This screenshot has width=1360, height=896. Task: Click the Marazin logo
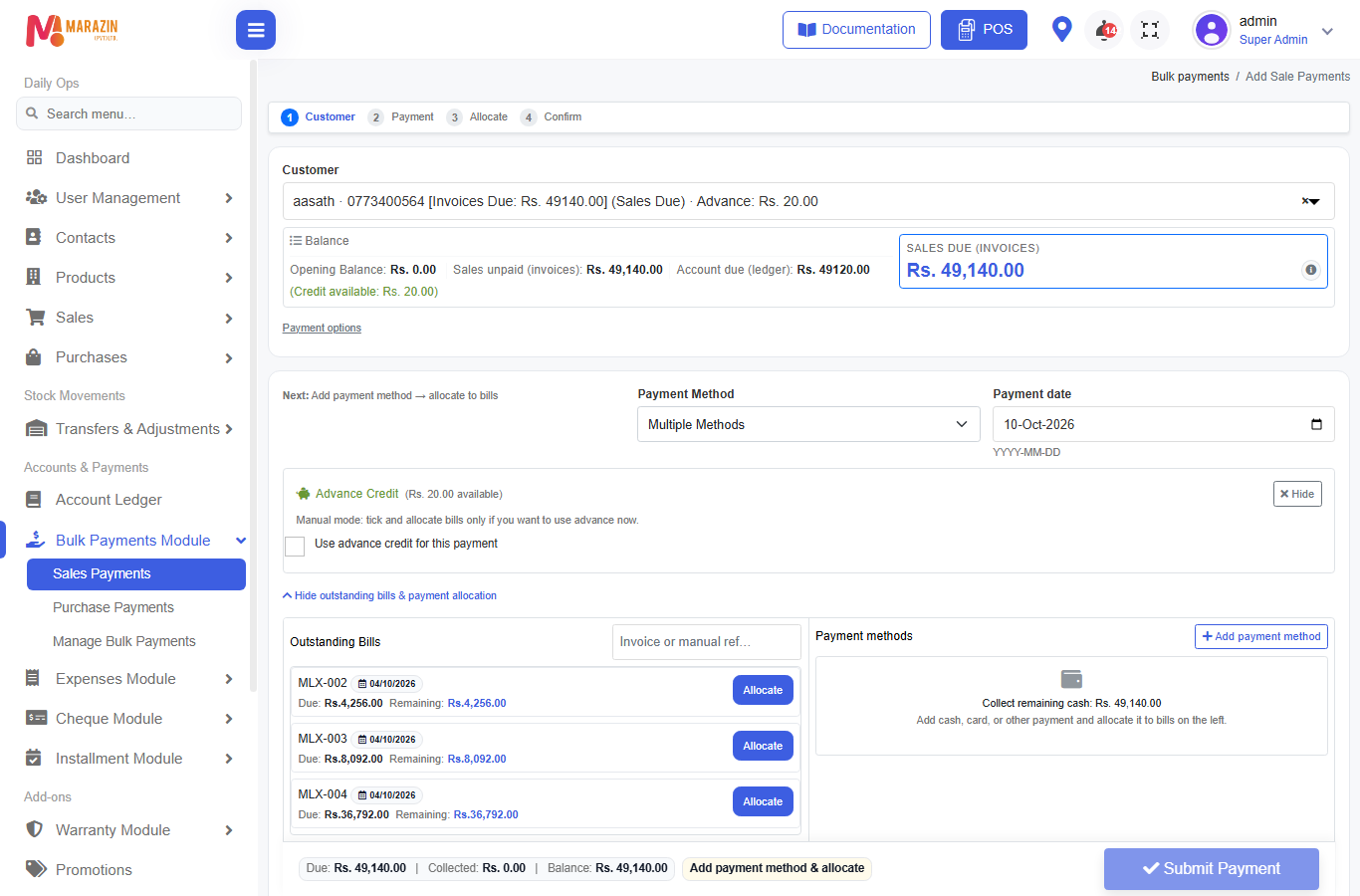(x=72, y=30)
